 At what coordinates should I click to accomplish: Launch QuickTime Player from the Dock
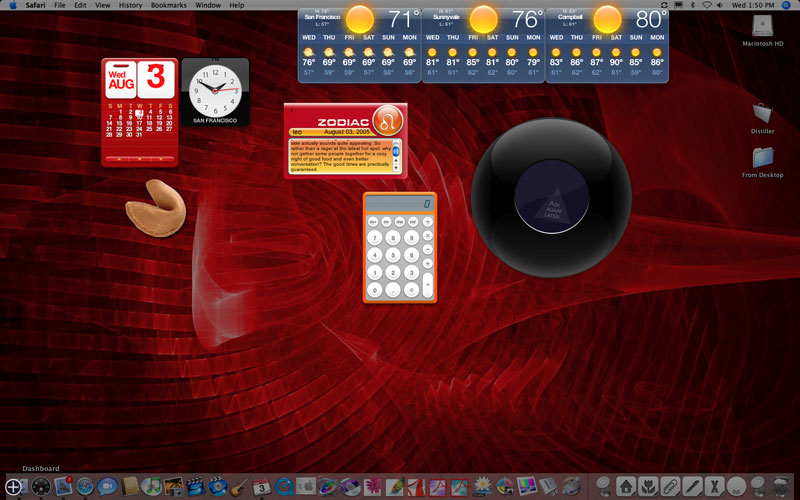click(284, 486)
